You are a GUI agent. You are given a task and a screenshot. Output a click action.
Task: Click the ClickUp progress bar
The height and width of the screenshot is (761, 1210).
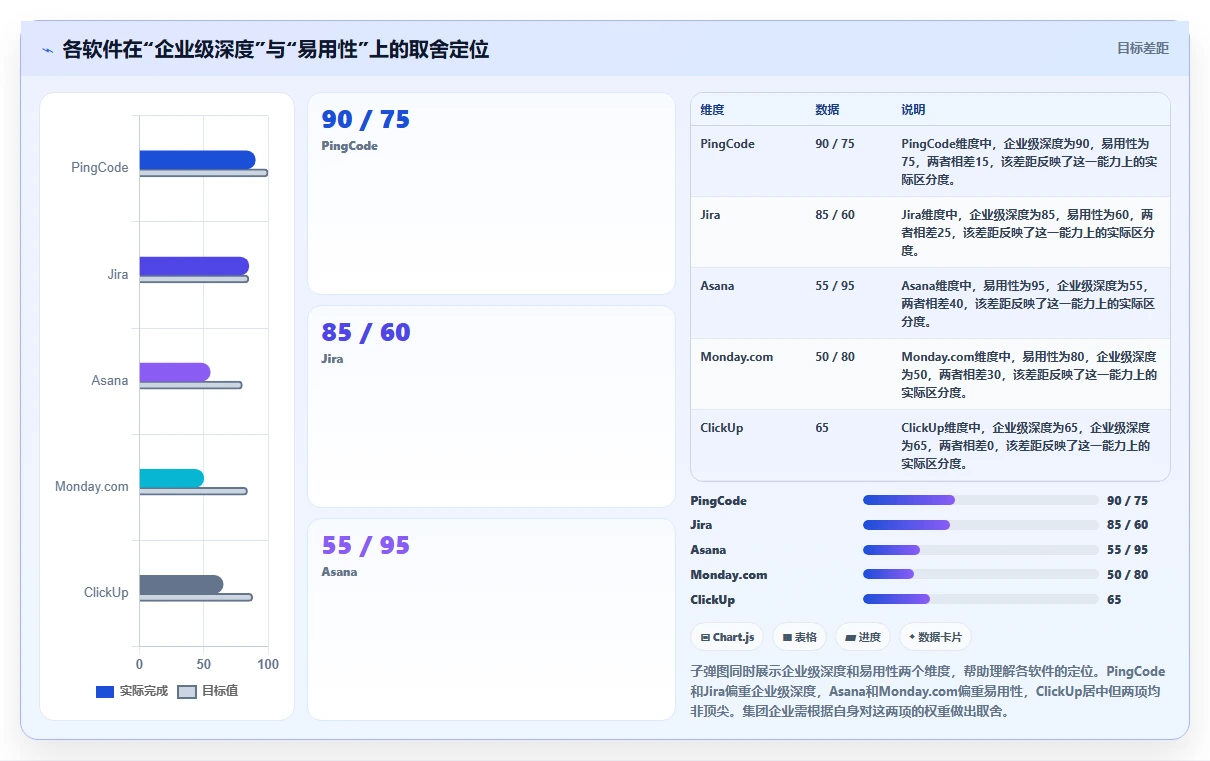[981, 599]
